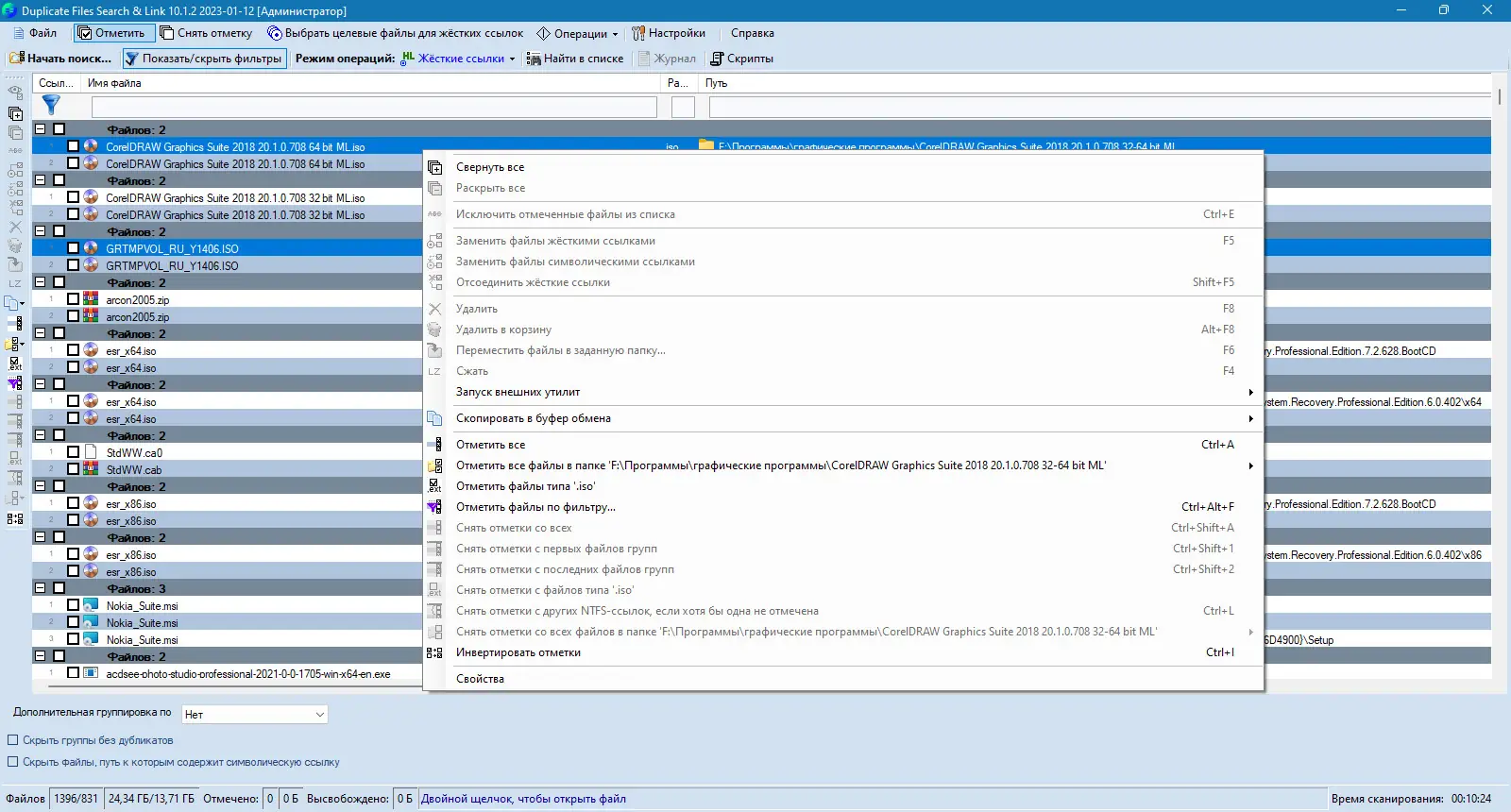
Task: Click the path filter input field
Action: coord(1100,107)
